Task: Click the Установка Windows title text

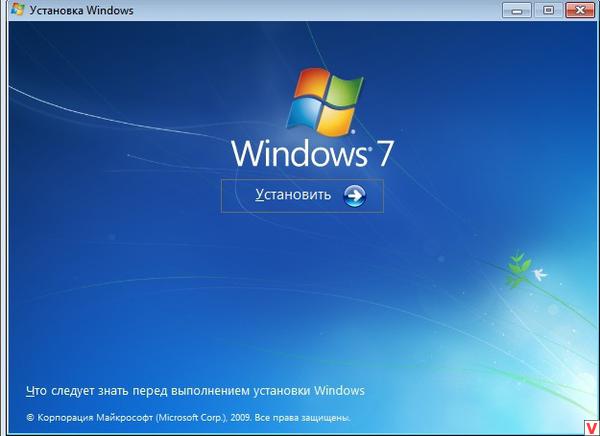Action: (82, 10)
